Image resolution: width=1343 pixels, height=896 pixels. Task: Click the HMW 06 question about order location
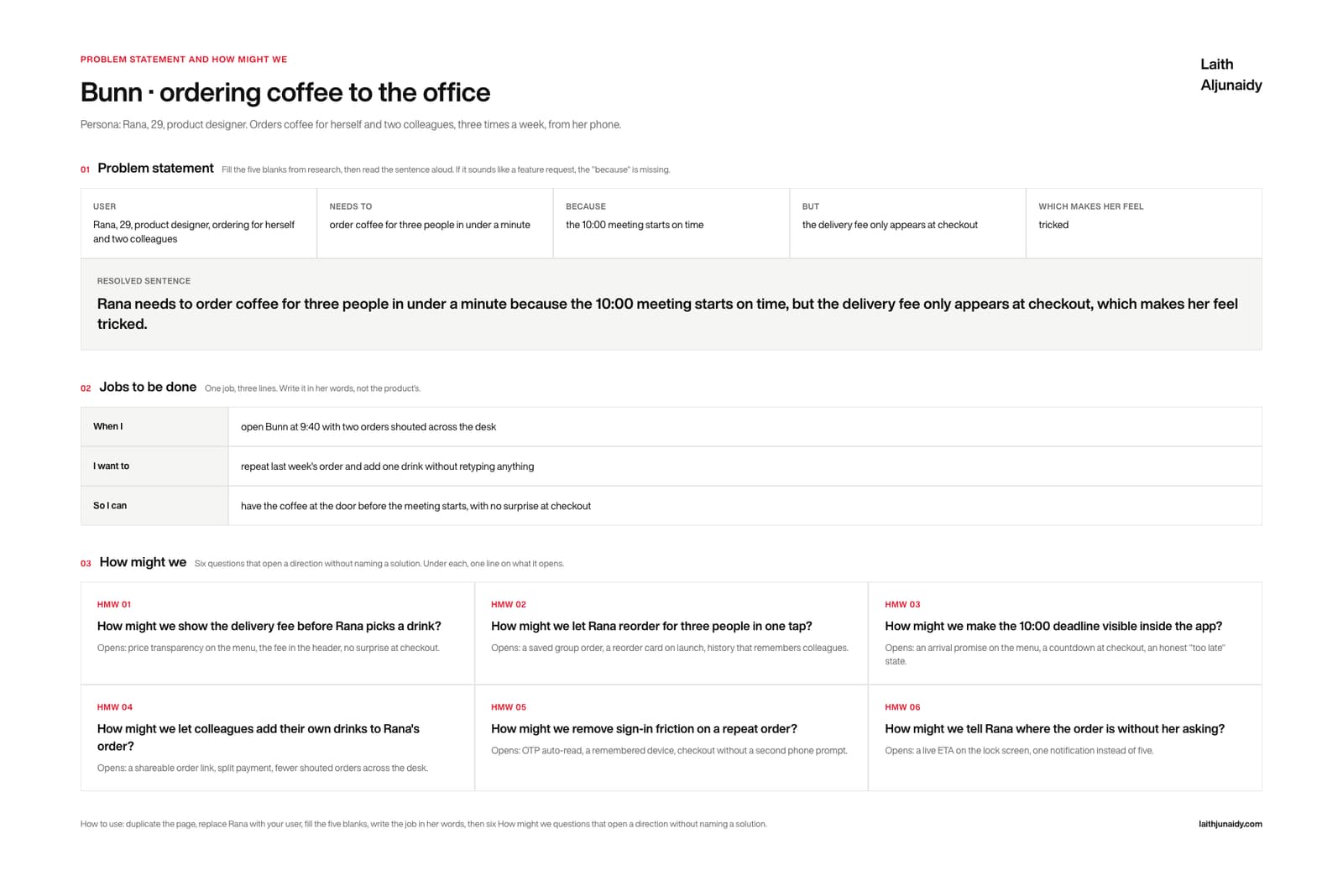pyautogui.click(x=1054, y=729)
